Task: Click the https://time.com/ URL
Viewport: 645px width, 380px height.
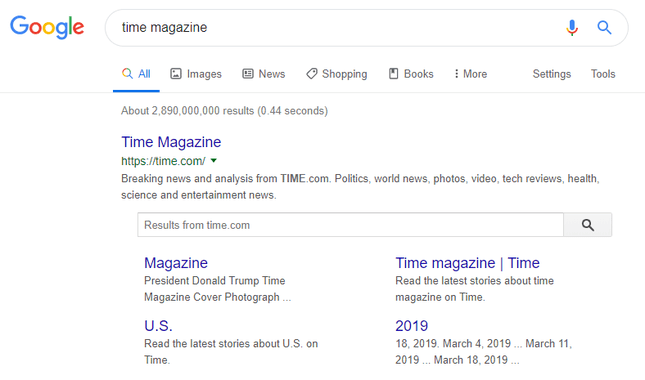Action: (163, 161)
